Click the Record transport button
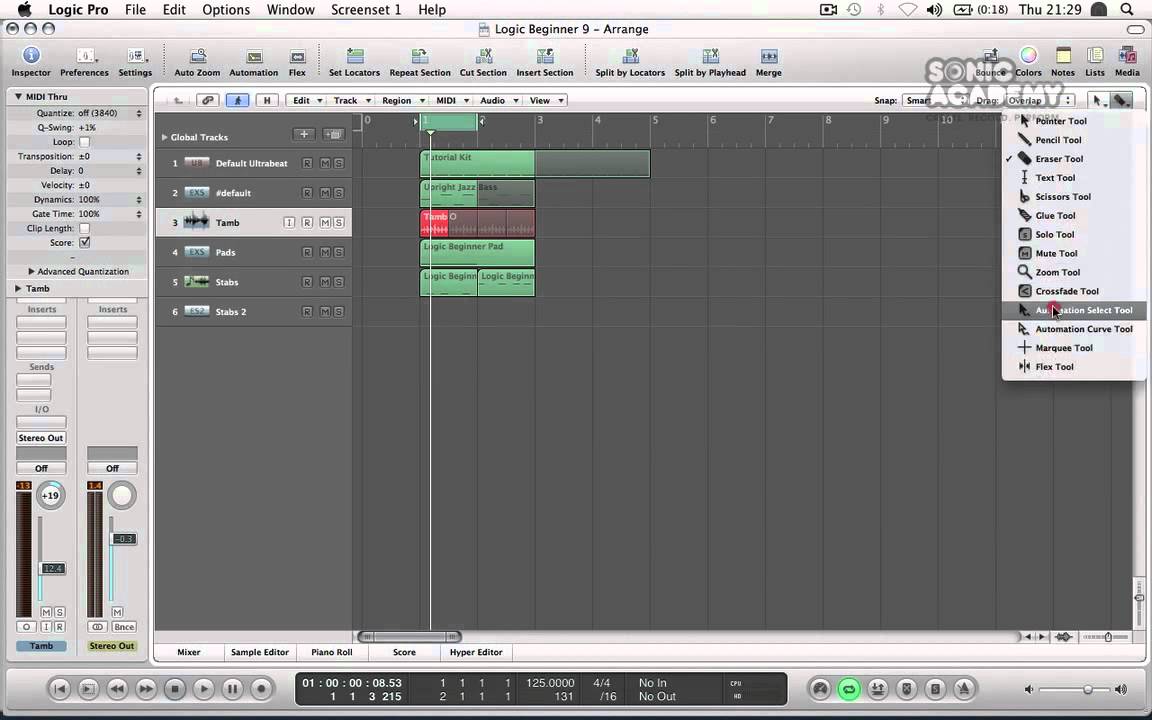1152x720 pixels. click(262, 689)
